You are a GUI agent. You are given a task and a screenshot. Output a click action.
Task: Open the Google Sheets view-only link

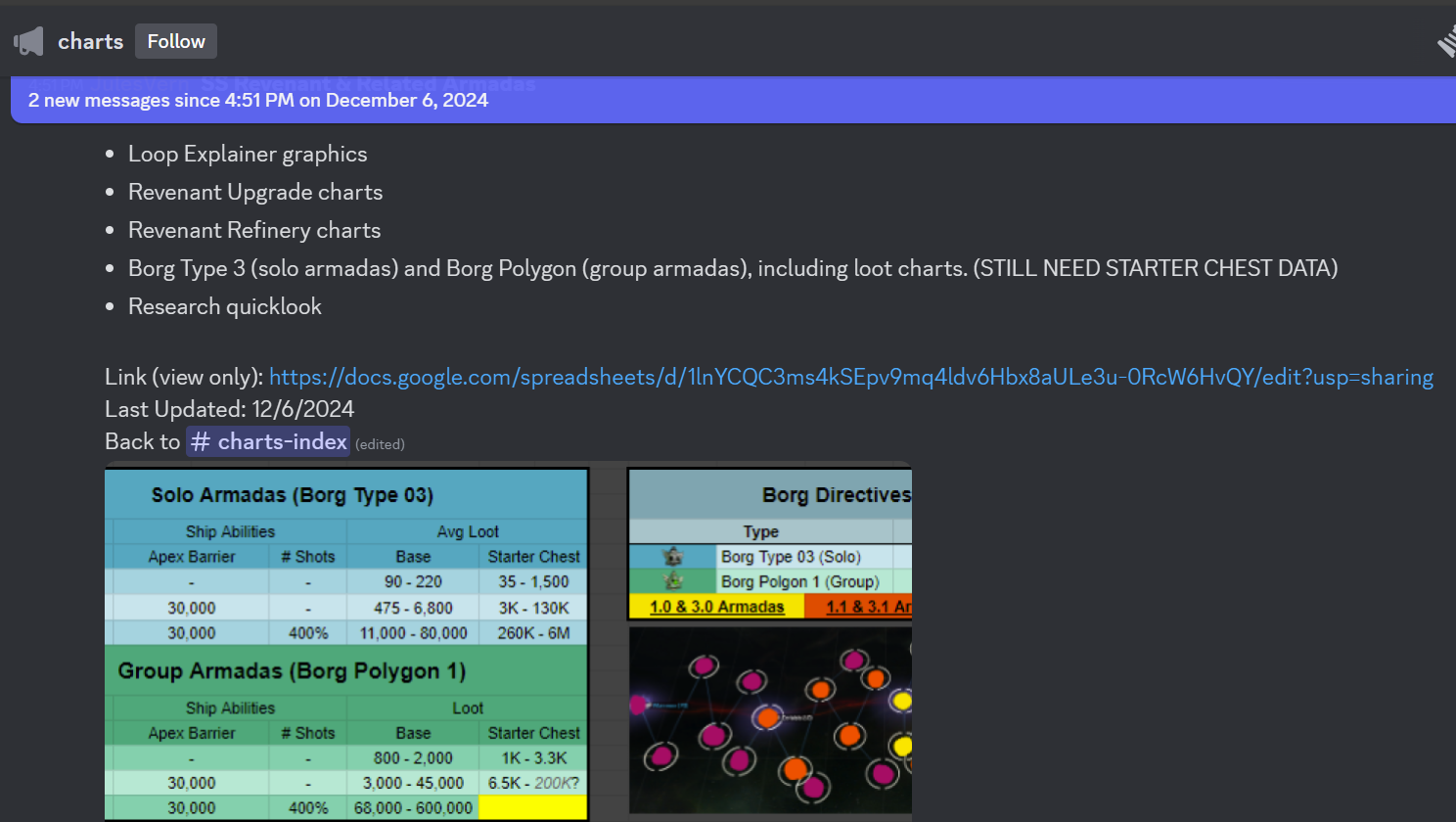[x=850, y=377]
